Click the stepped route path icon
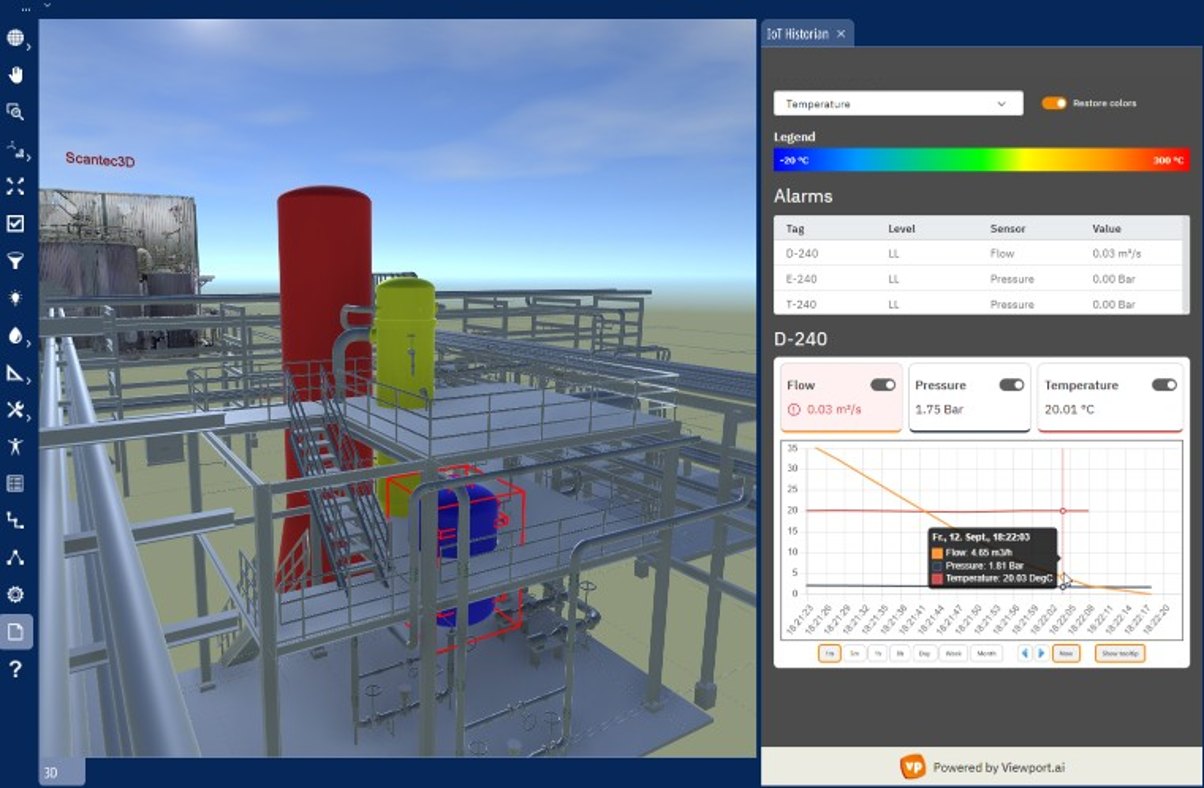The height and width of the screenshot is (788, 1204). [x=15, y=520]
